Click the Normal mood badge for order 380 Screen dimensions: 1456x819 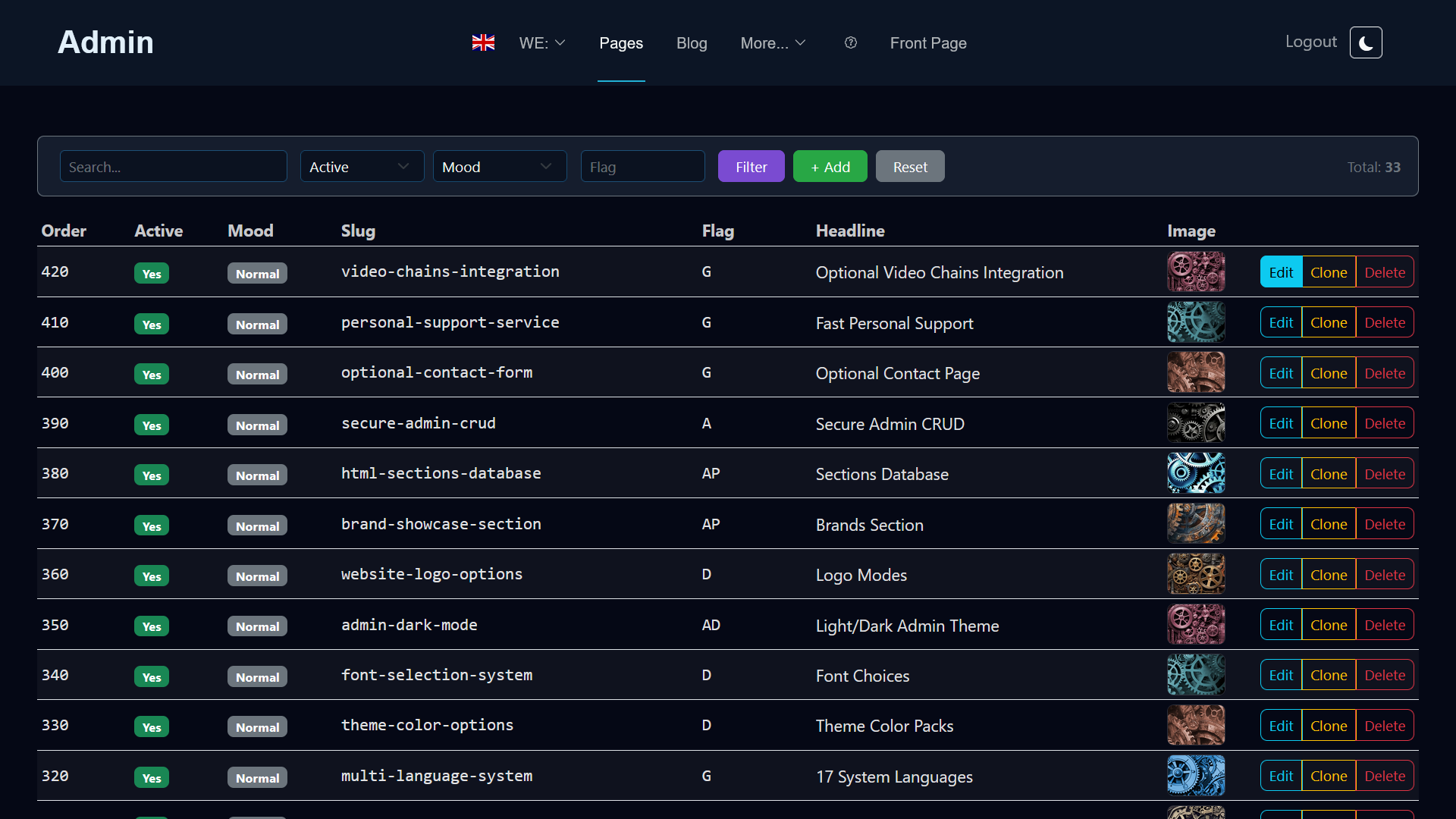click(257, 475)
